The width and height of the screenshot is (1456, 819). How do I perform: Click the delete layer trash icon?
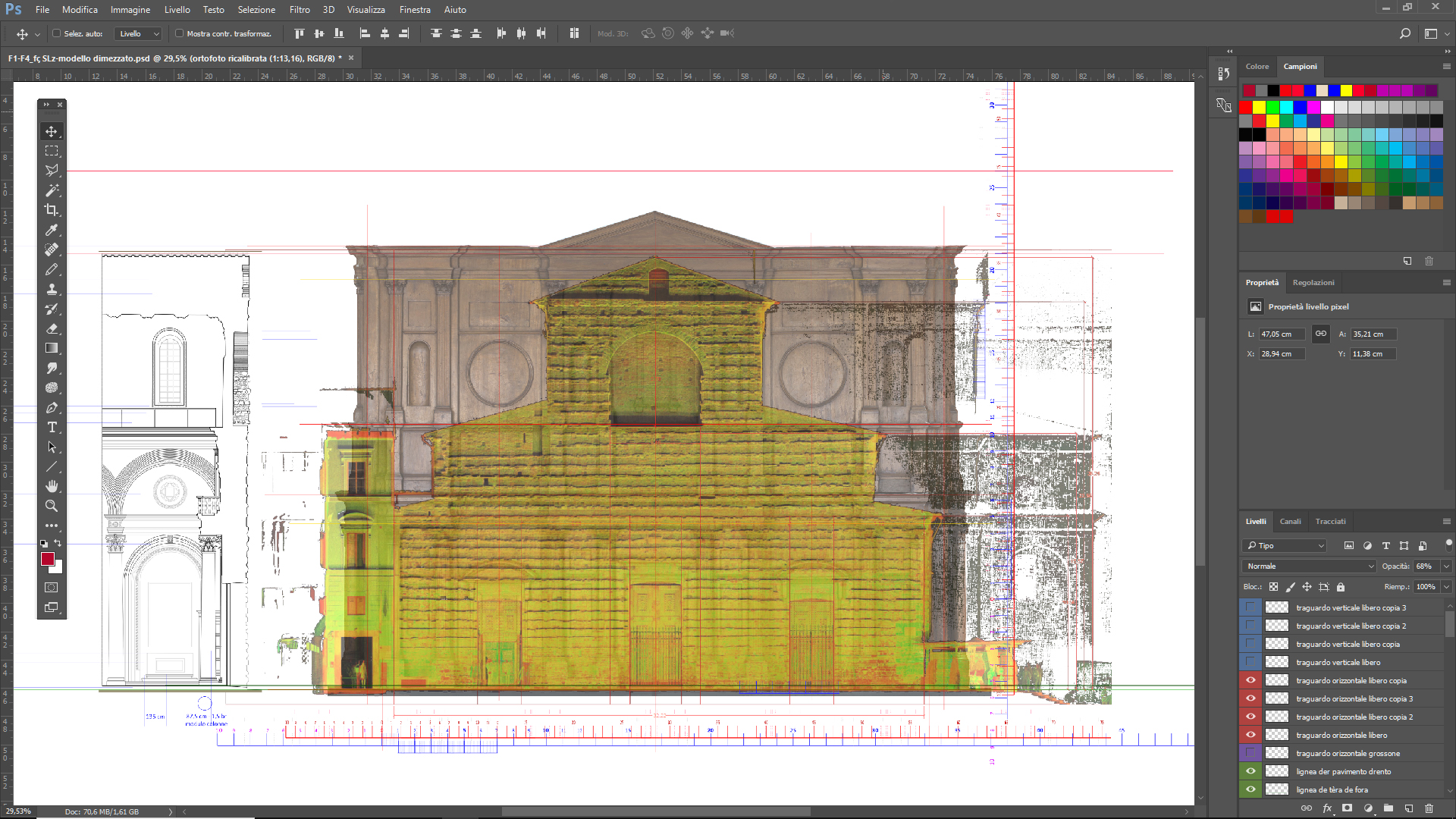point(1429,808)
